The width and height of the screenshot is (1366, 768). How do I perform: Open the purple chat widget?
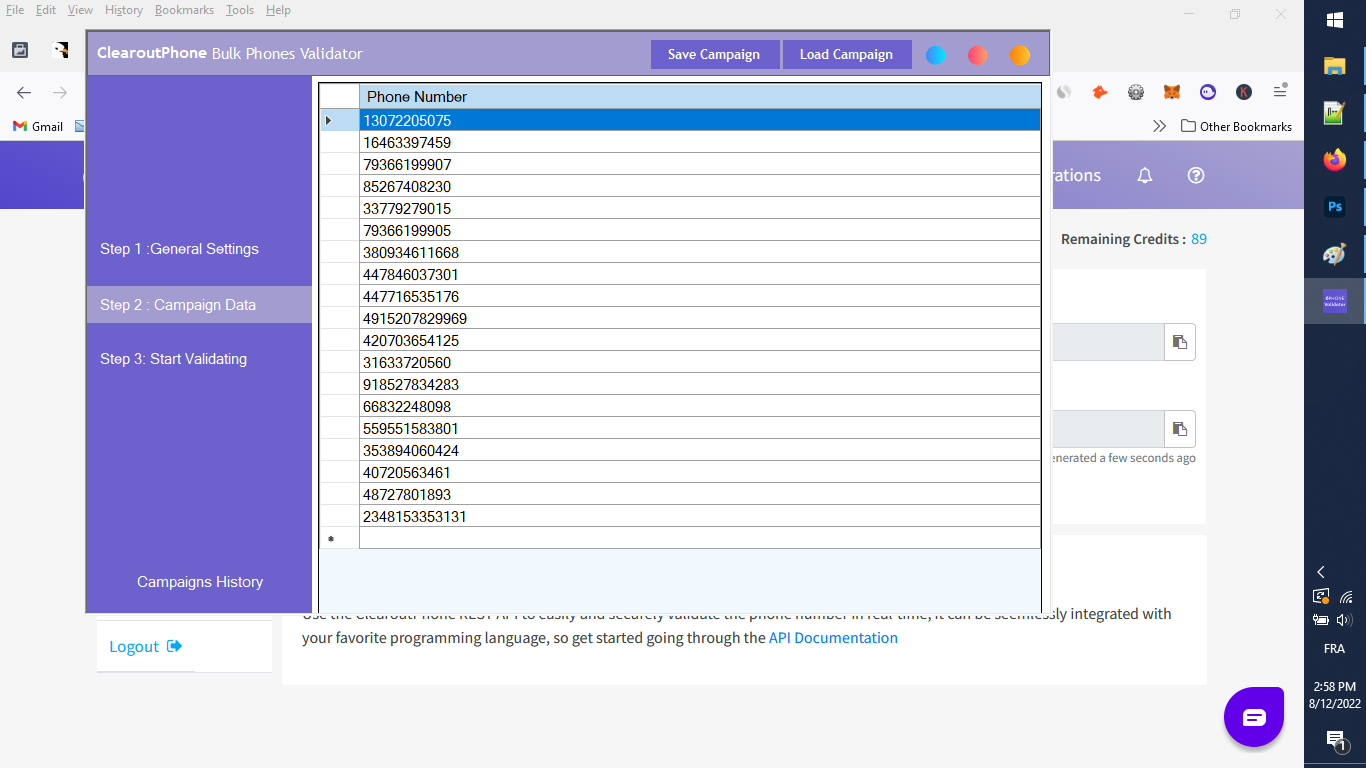[x=1254, y=717]
